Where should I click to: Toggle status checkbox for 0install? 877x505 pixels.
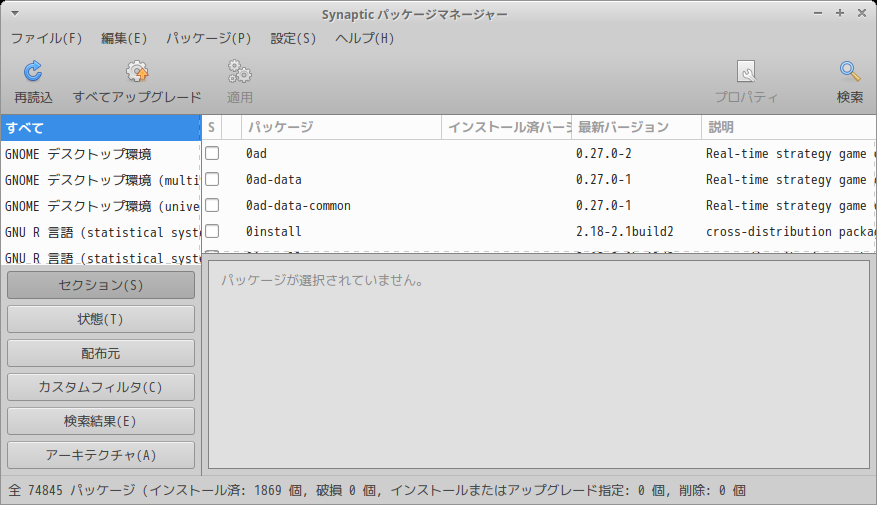[212, 231]
